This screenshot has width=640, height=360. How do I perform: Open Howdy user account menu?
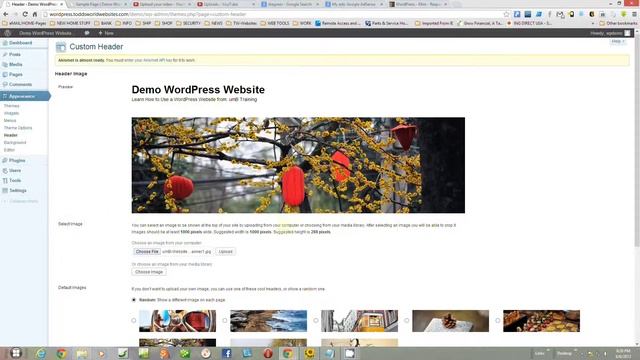[x=610, y=33]
